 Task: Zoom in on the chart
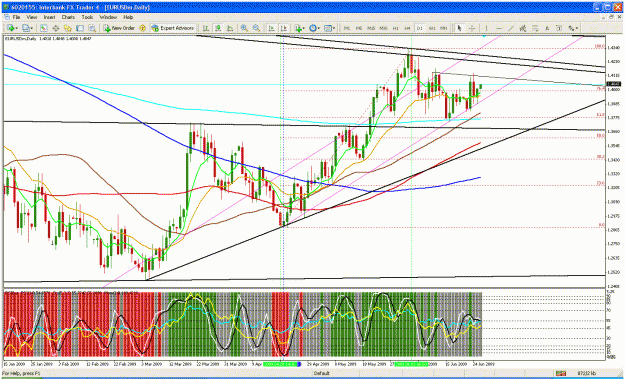point(244,28)
